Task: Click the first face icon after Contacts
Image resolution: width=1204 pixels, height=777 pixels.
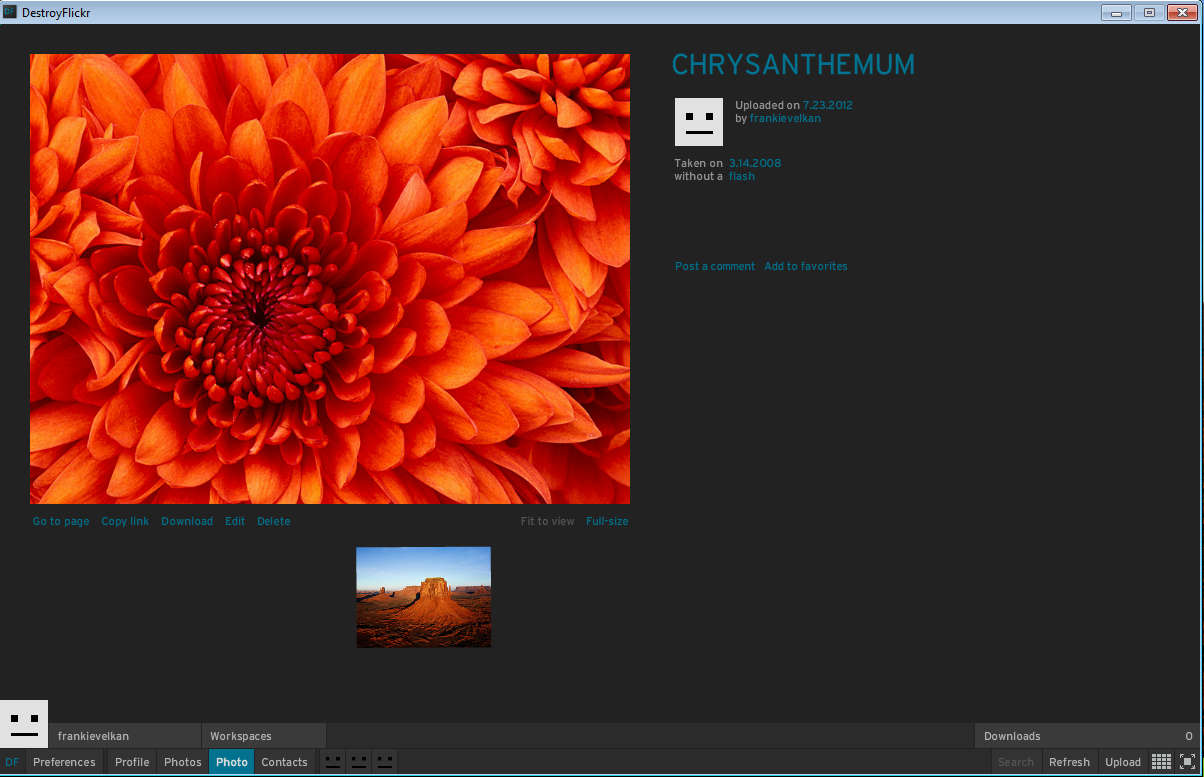Action: click(x=333, y=762)
